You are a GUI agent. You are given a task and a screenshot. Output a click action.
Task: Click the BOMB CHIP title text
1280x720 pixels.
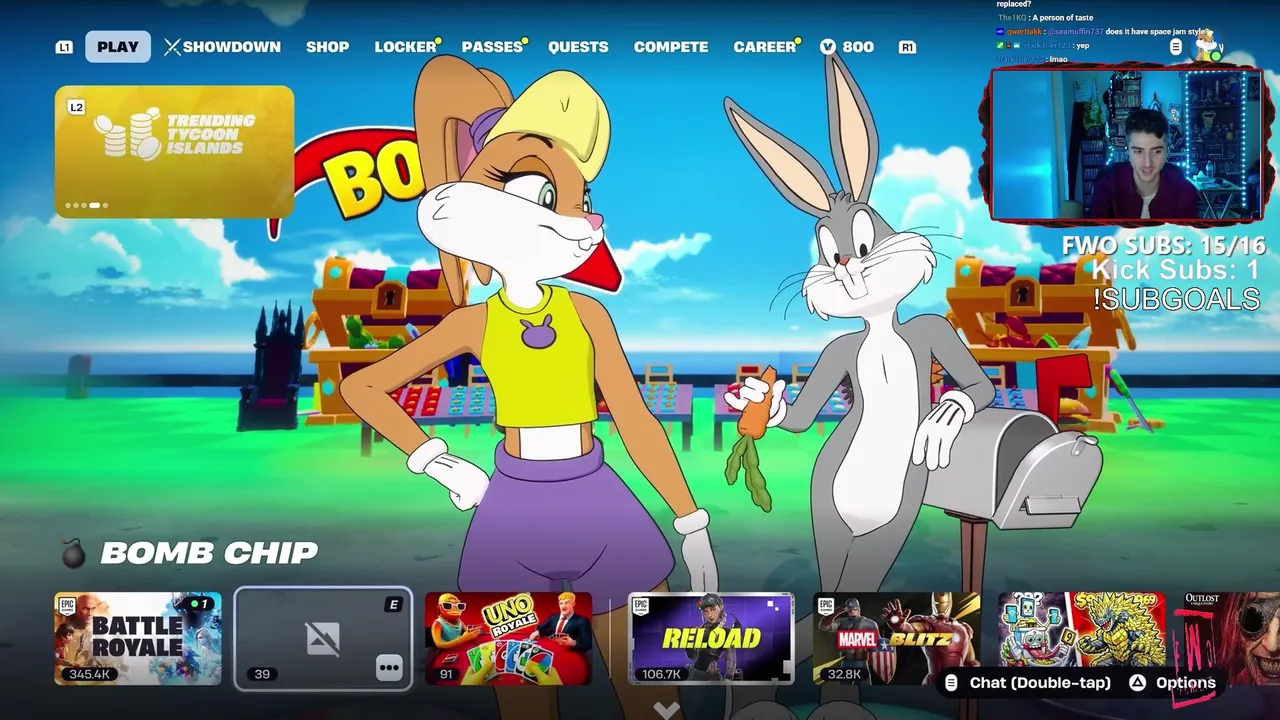tap(209, 552)
